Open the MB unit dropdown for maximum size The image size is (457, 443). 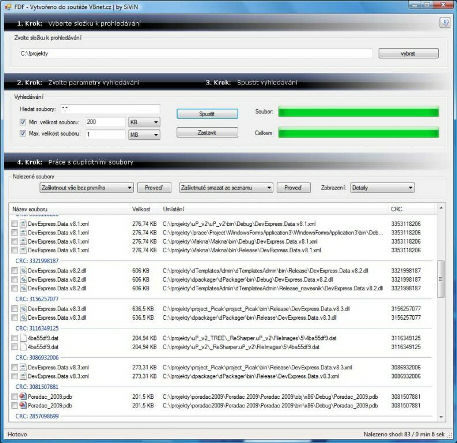[144, 135]
